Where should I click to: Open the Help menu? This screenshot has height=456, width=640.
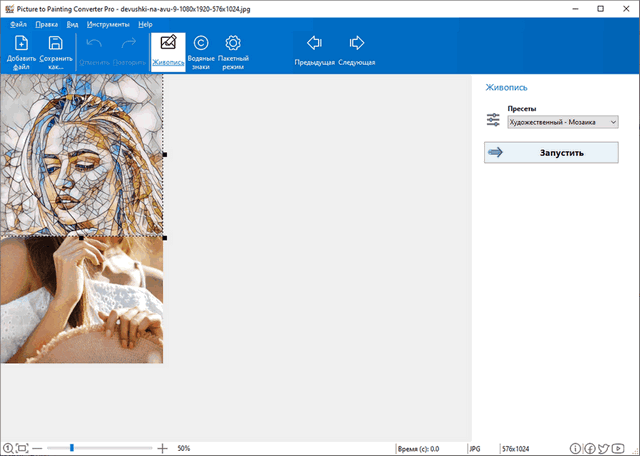146,22
